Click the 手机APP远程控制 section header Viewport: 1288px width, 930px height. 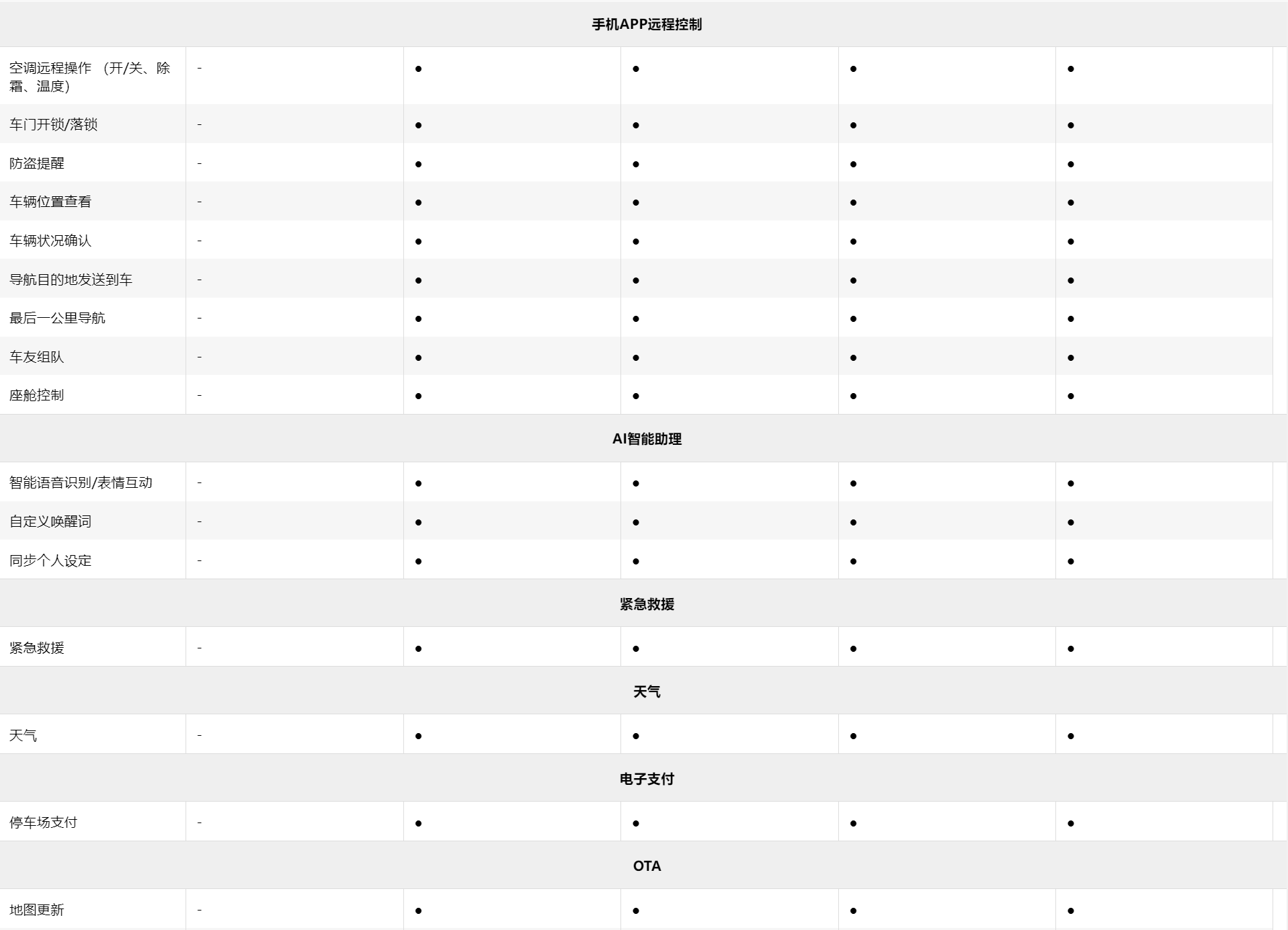(x=646, y=25)
